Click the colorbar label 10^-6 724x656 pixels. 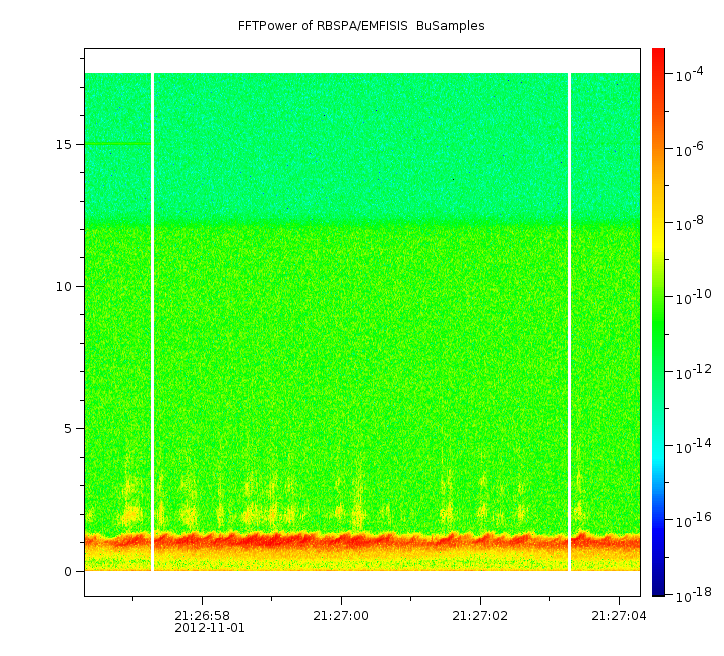point(690,149)
